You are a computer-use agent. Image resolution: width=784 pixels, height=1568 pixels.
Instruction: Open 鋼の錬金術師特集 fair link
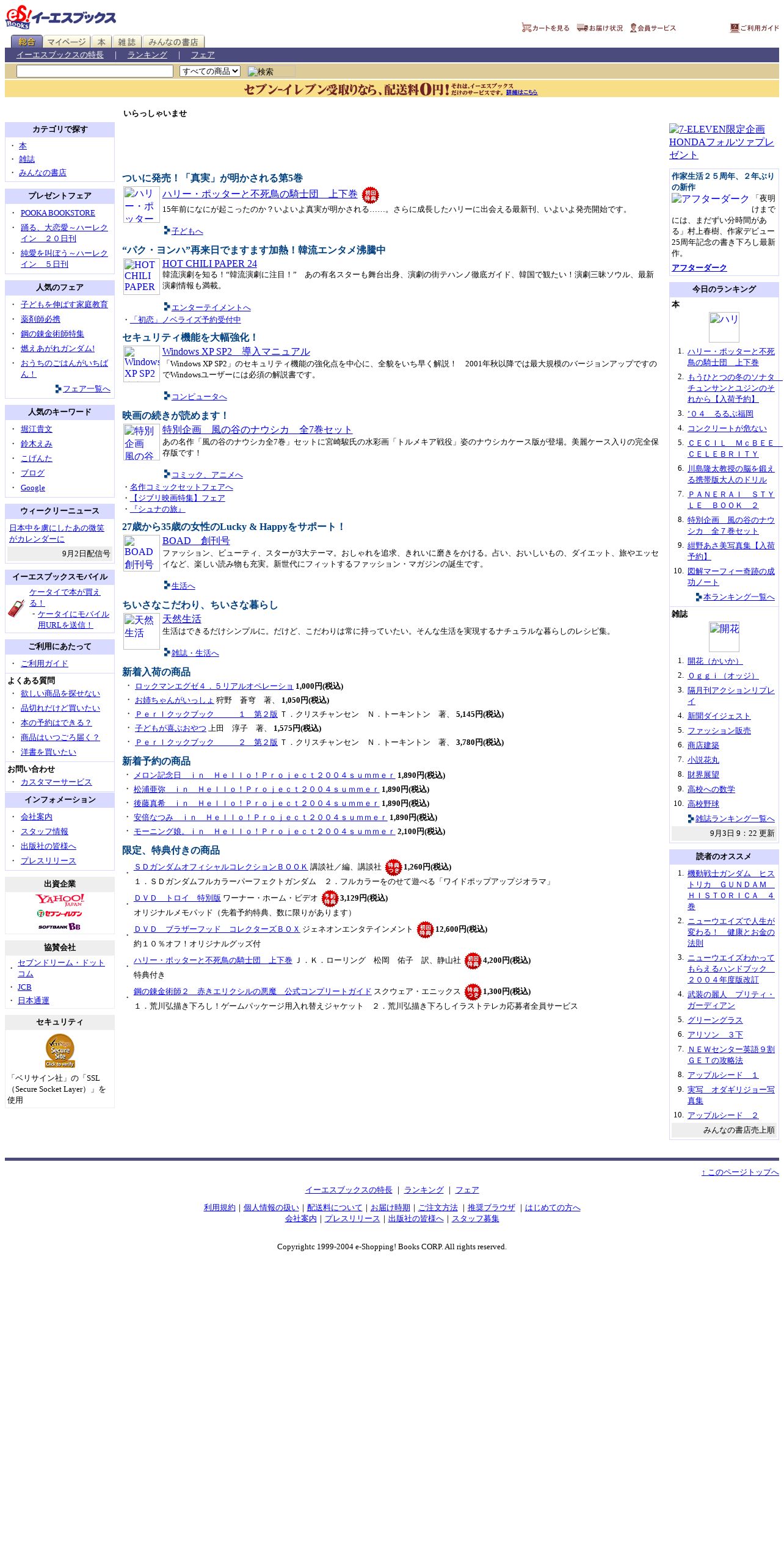pos(53,334)
